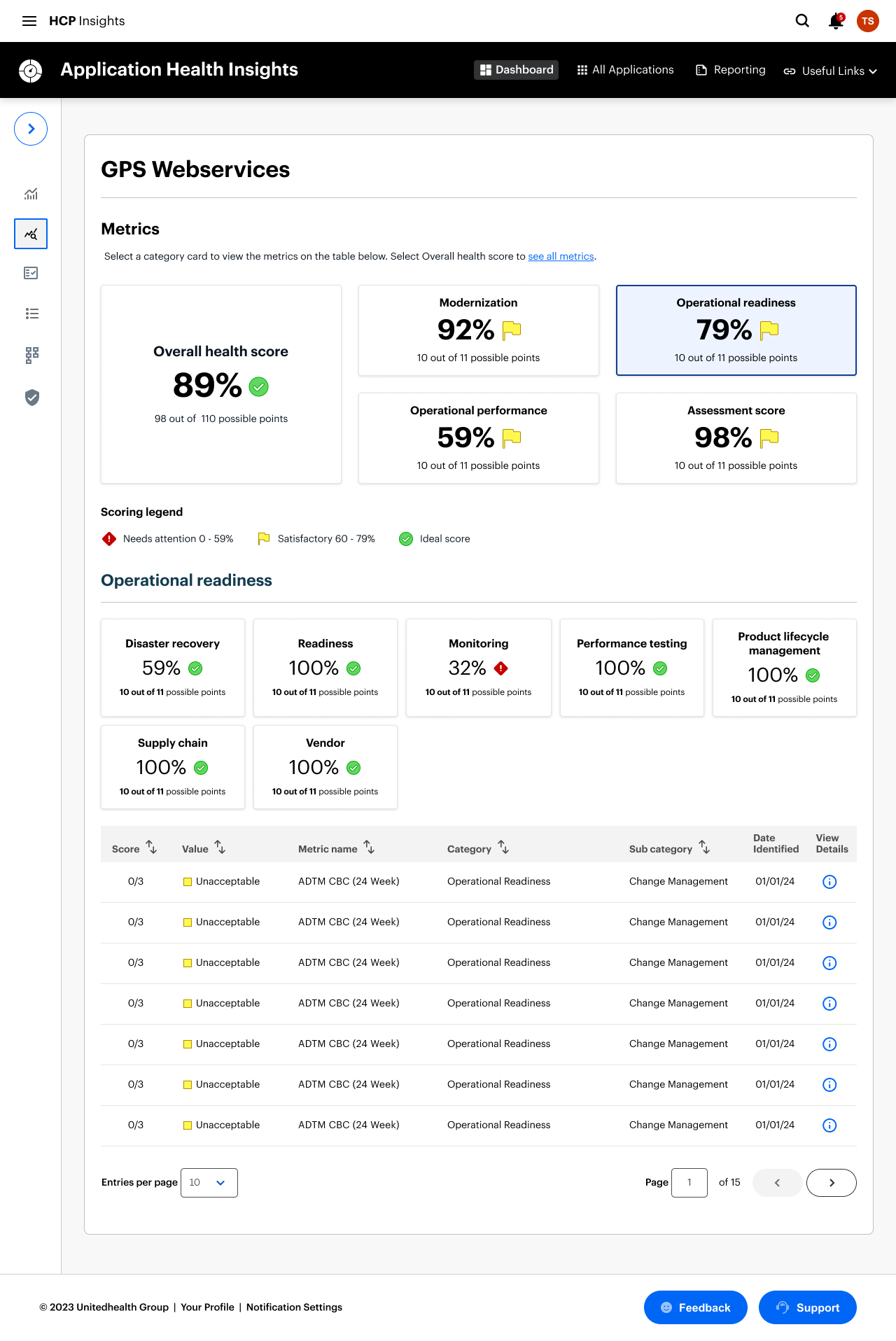Image resolution: width=896 pixels, height=1341 pixels.
Task: Open the Monitoring 32% subcategory card
Action: (x=479, y=668)
